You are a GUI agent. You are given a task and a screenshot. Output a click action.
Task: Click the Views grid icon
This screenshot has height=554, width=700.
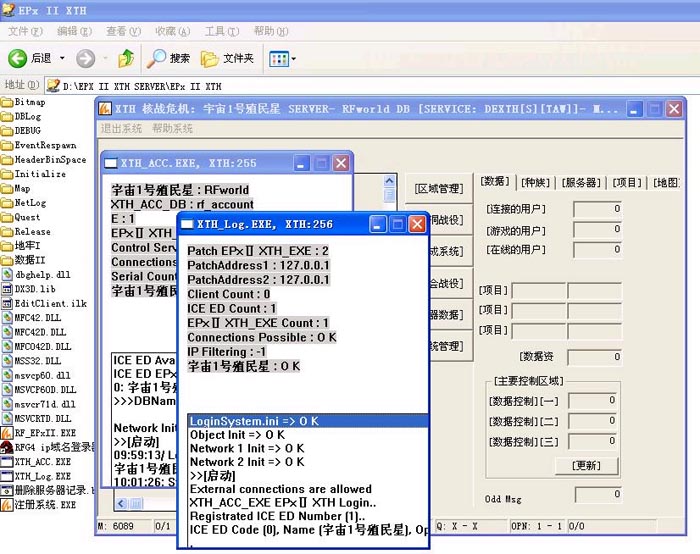[x=278, y=58]
